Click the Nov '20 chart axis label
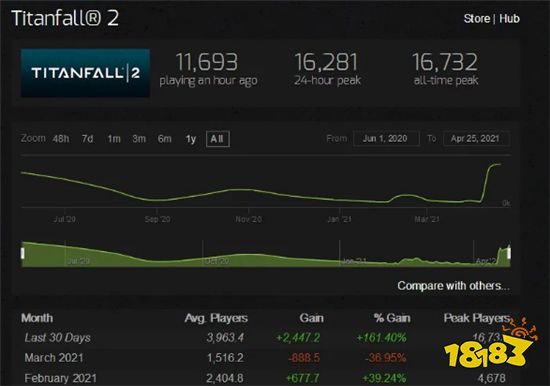This screenshot has width=550, height=386. (x=248, y=219)
